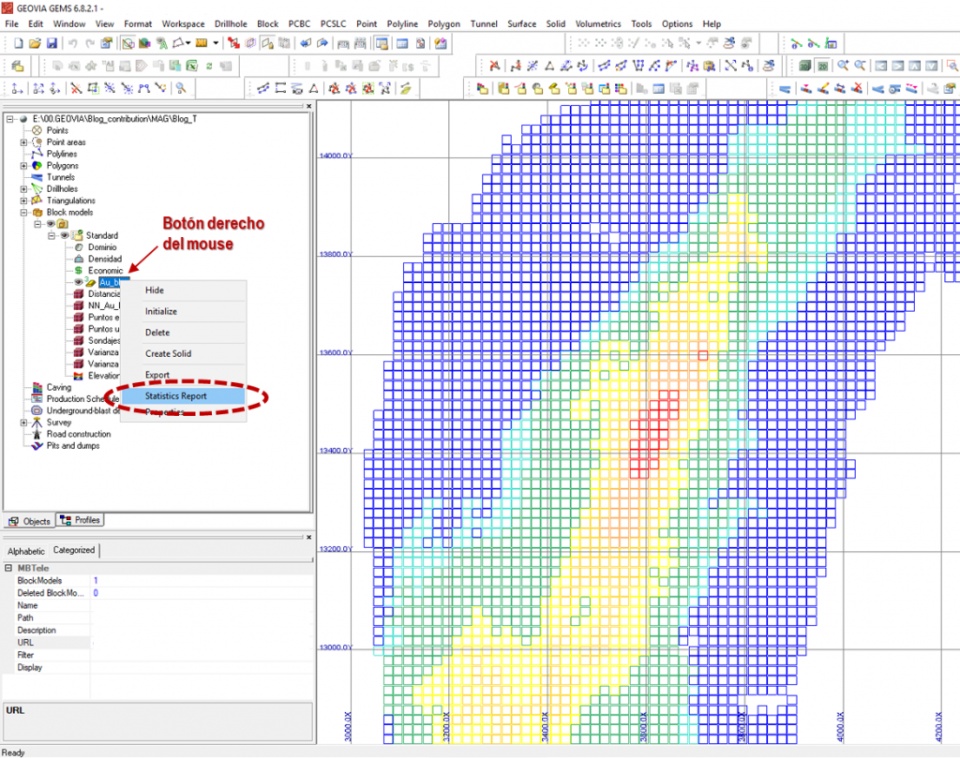Toggle the eye icon beside Standard model

64,235
